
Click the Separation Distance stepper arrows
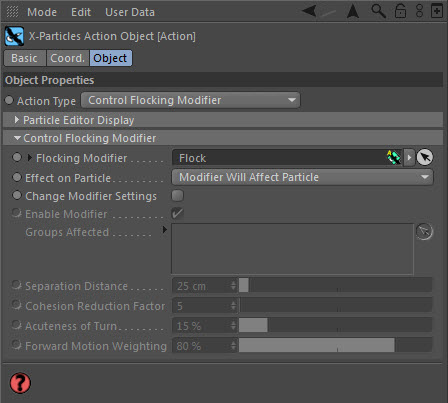233,286
